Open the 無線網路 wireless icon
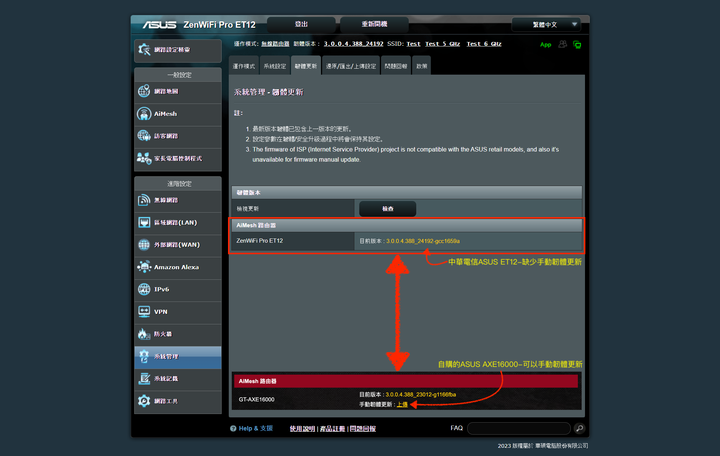The image size is (720, 456). pos(144,200)
